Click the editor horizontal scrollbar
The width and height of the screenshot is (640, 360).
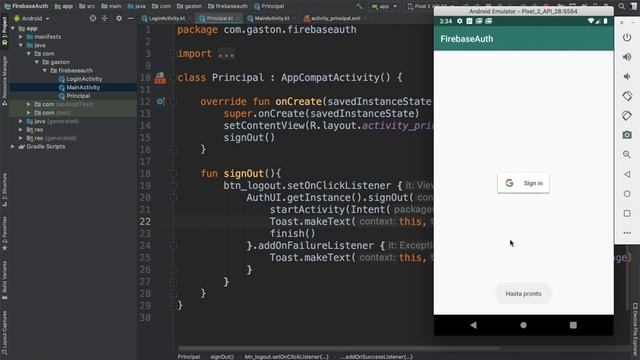tap(339, 349)
